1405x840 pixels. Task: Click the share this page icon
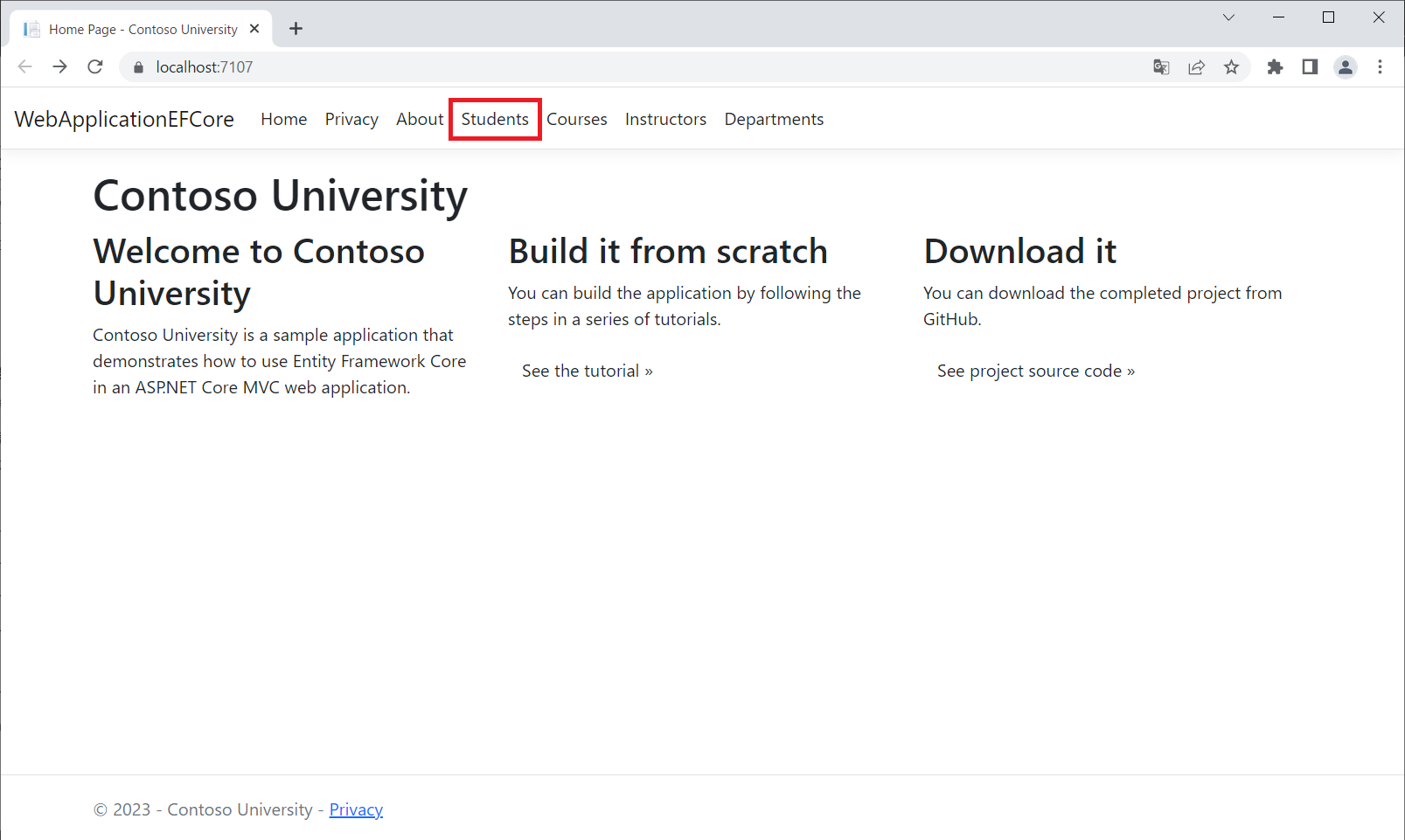(1196, 67)
